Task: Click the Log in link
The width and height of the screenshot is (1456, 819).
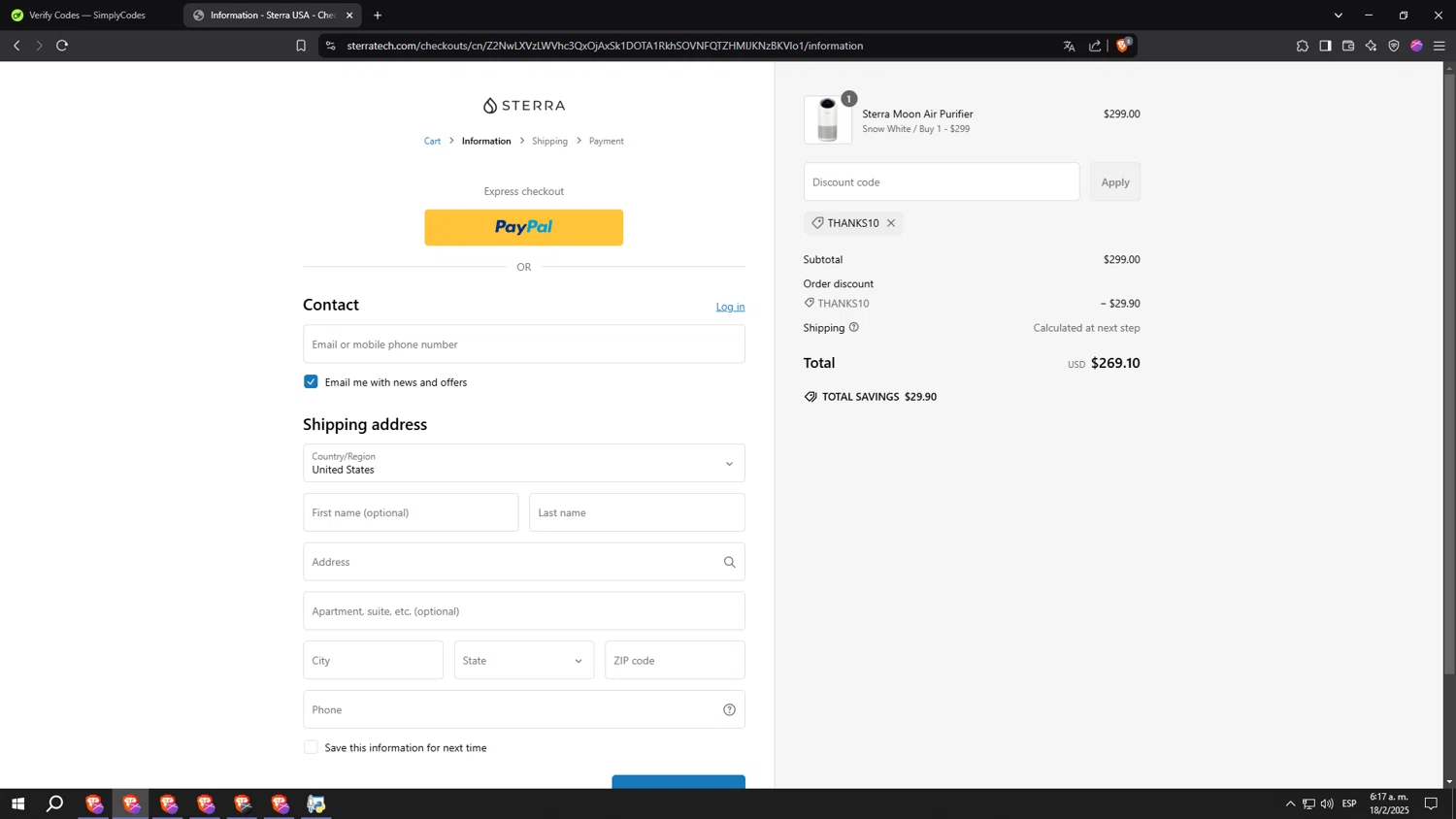Action: coord(730,307)
